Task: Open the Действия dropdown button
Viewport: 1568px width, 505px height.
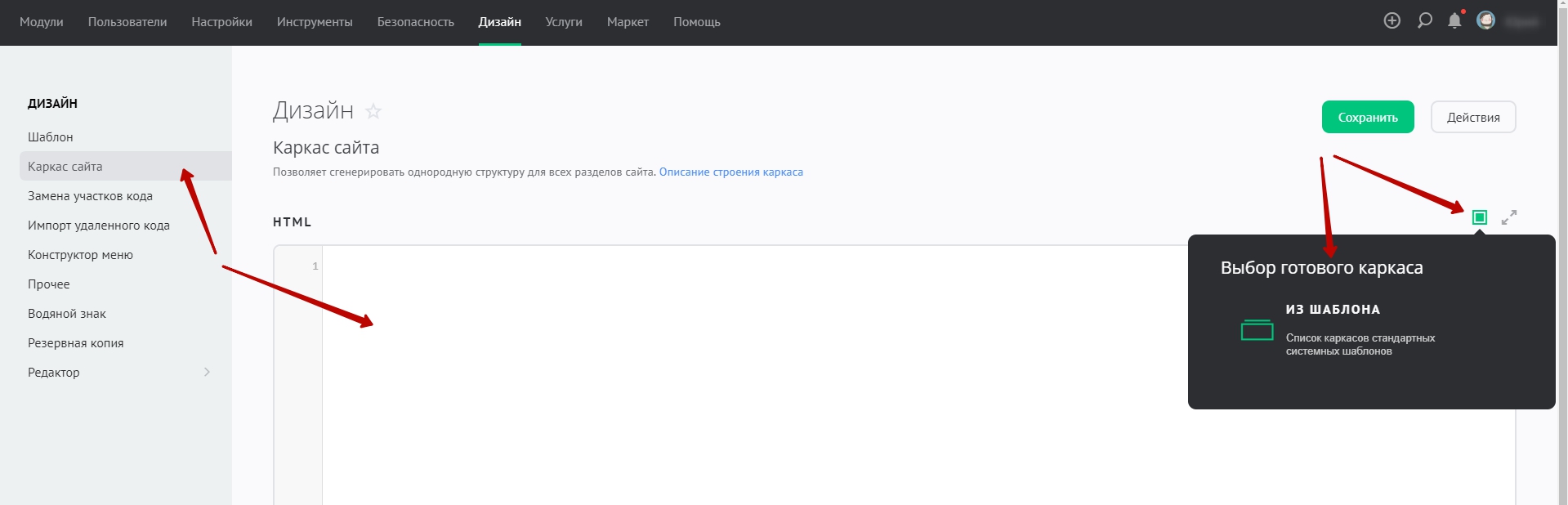Action: point(1472,118)
